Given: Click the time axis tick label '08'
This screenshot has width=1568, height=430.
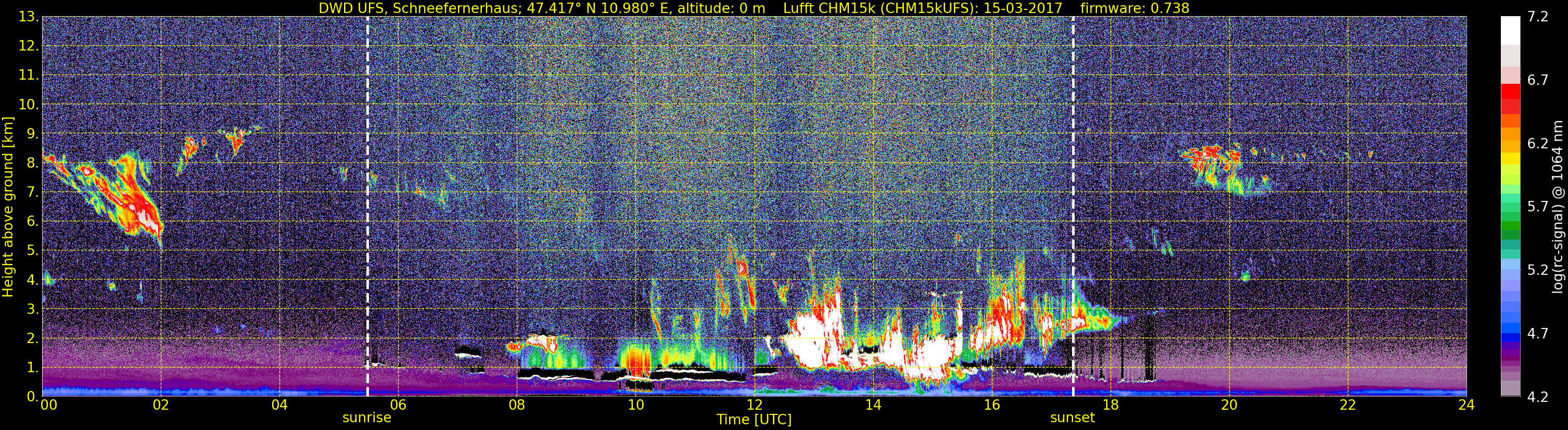Looking at the screenshot, I should click(x=517, y=406).
